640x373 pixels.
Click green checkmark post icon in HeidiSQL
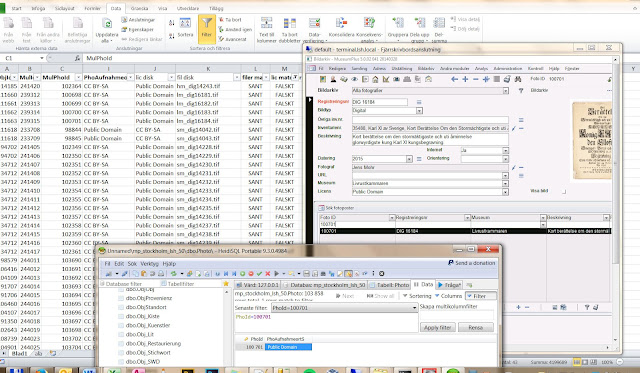click(259, 274)
